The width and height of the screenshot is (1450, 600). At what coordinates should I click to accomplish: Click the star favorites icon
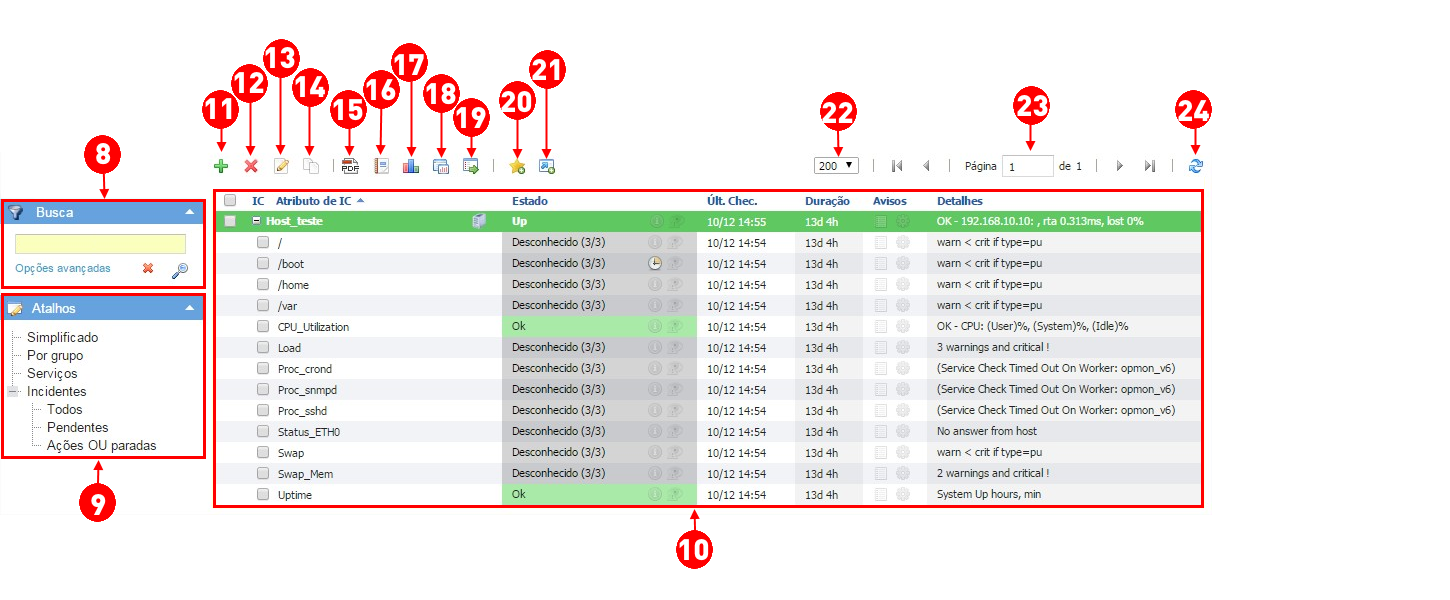click(517, 167)
